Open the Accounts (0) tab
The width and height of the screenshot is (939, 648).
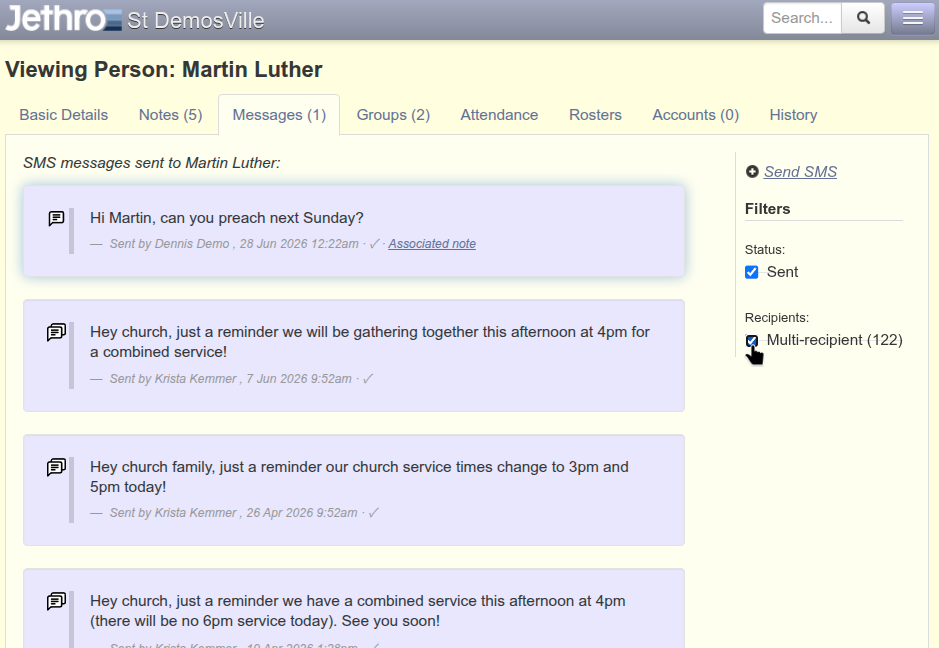[696, 115]
